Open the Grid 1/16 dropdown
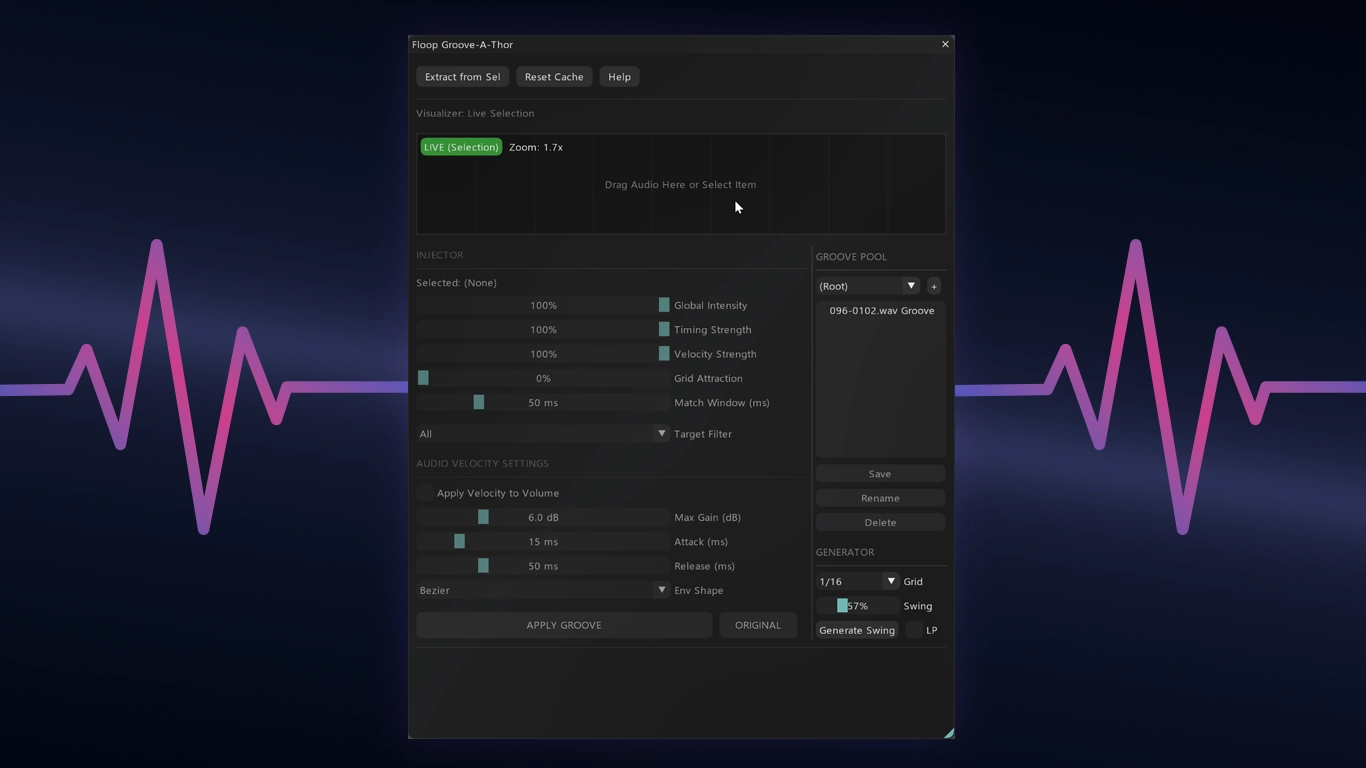Screen dimensions: 1366x768 pyautogui.click(x=857, y=581)
